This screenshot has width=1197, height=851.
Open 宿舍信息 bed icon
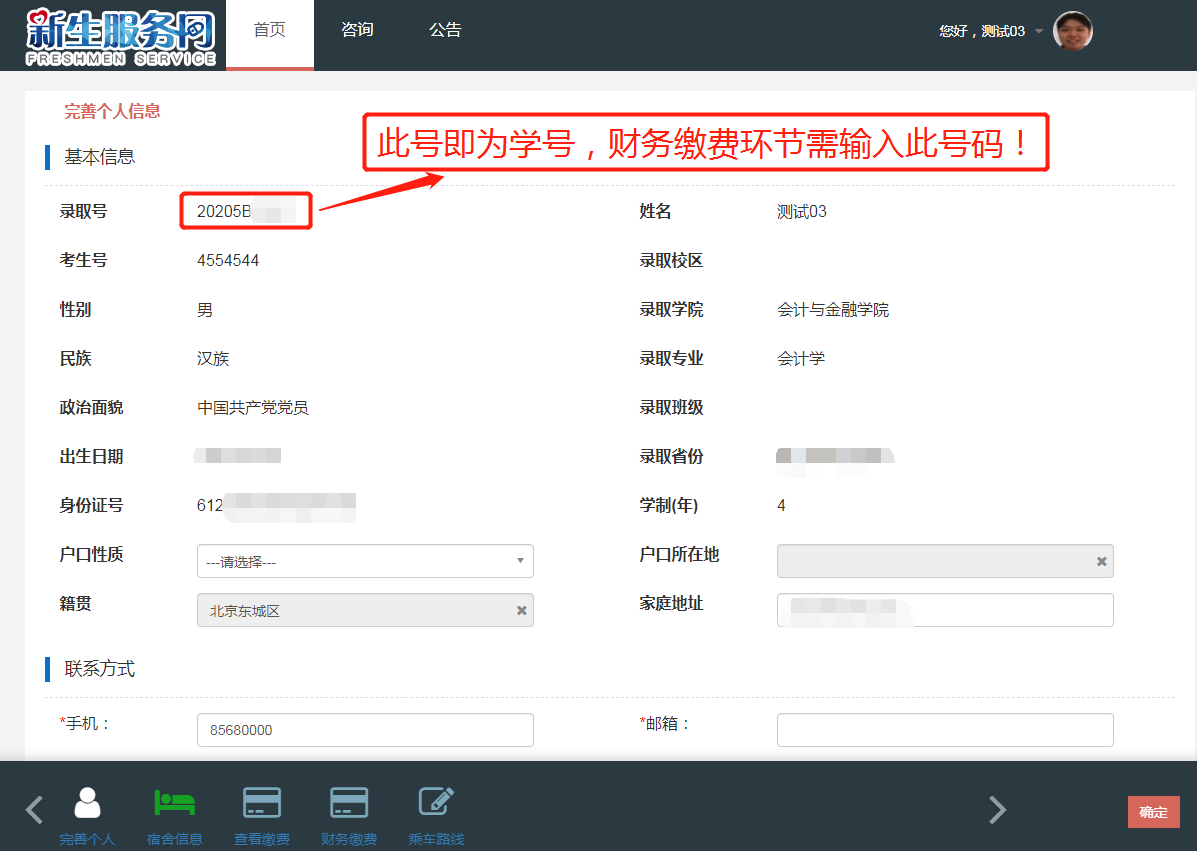coord(174,804)
